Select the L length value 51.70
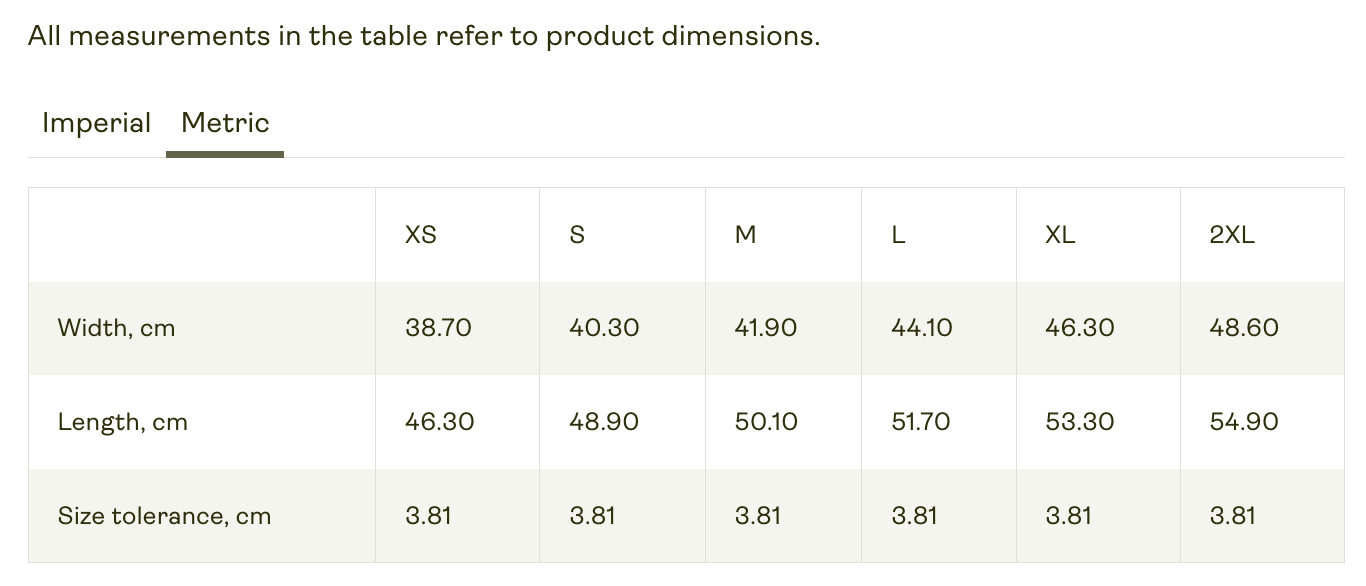1366x586 pixels. coord(921,422)
